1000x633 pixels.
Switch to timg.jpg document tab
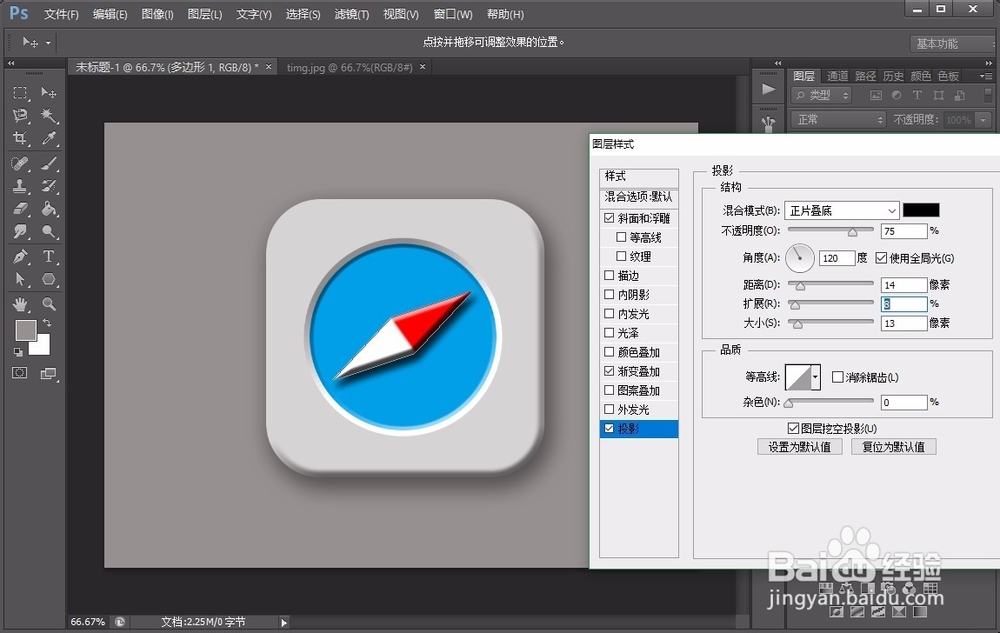click(x=349, y=67)
